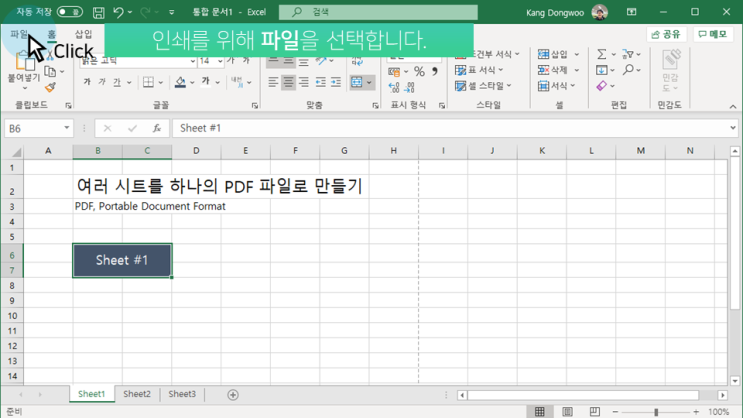The image size is (743, 418).
Task: Click the Sort and Filter icon
Action: point(628,55)
